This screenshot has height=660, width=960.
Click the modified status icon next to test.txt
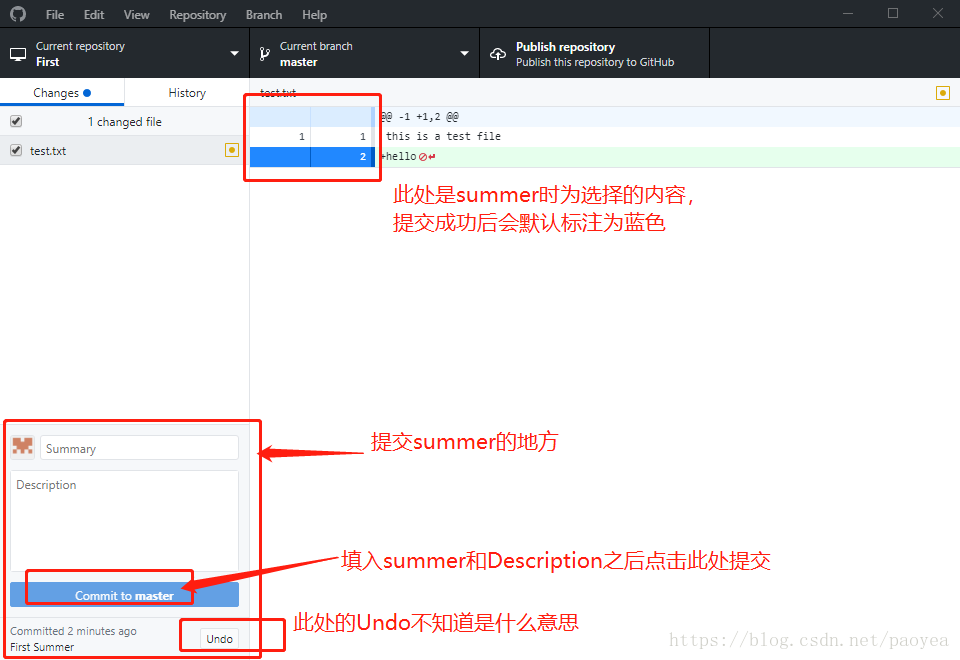231,150
